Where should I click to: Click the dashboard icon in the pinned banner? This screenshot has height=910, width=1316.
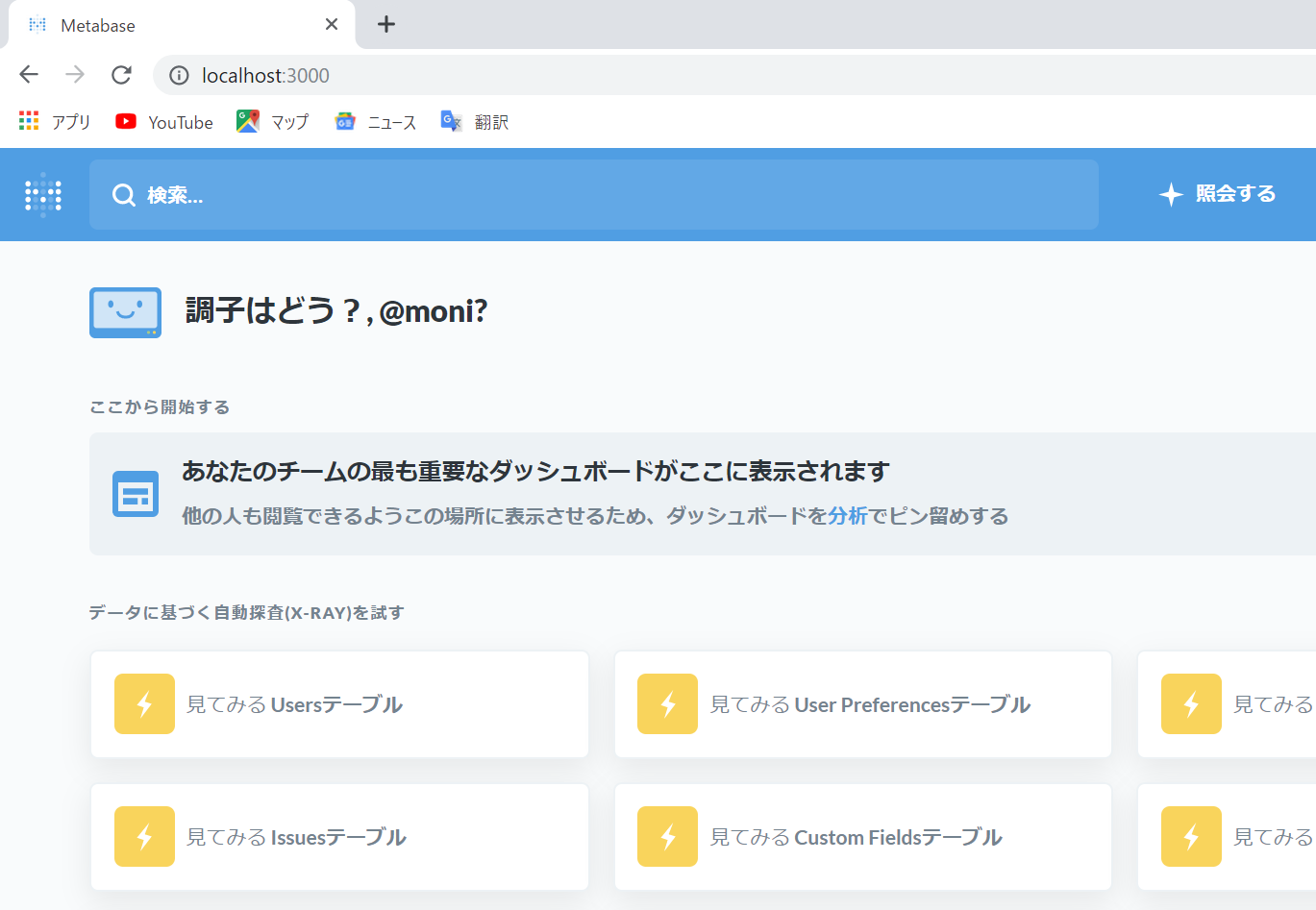point(136,494)
